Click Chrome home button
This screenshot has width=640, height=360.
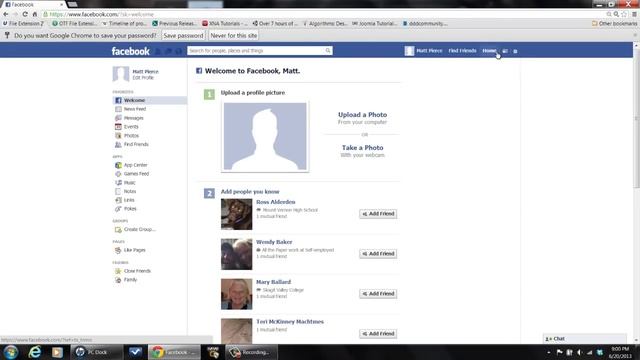[x=35, y=14]
